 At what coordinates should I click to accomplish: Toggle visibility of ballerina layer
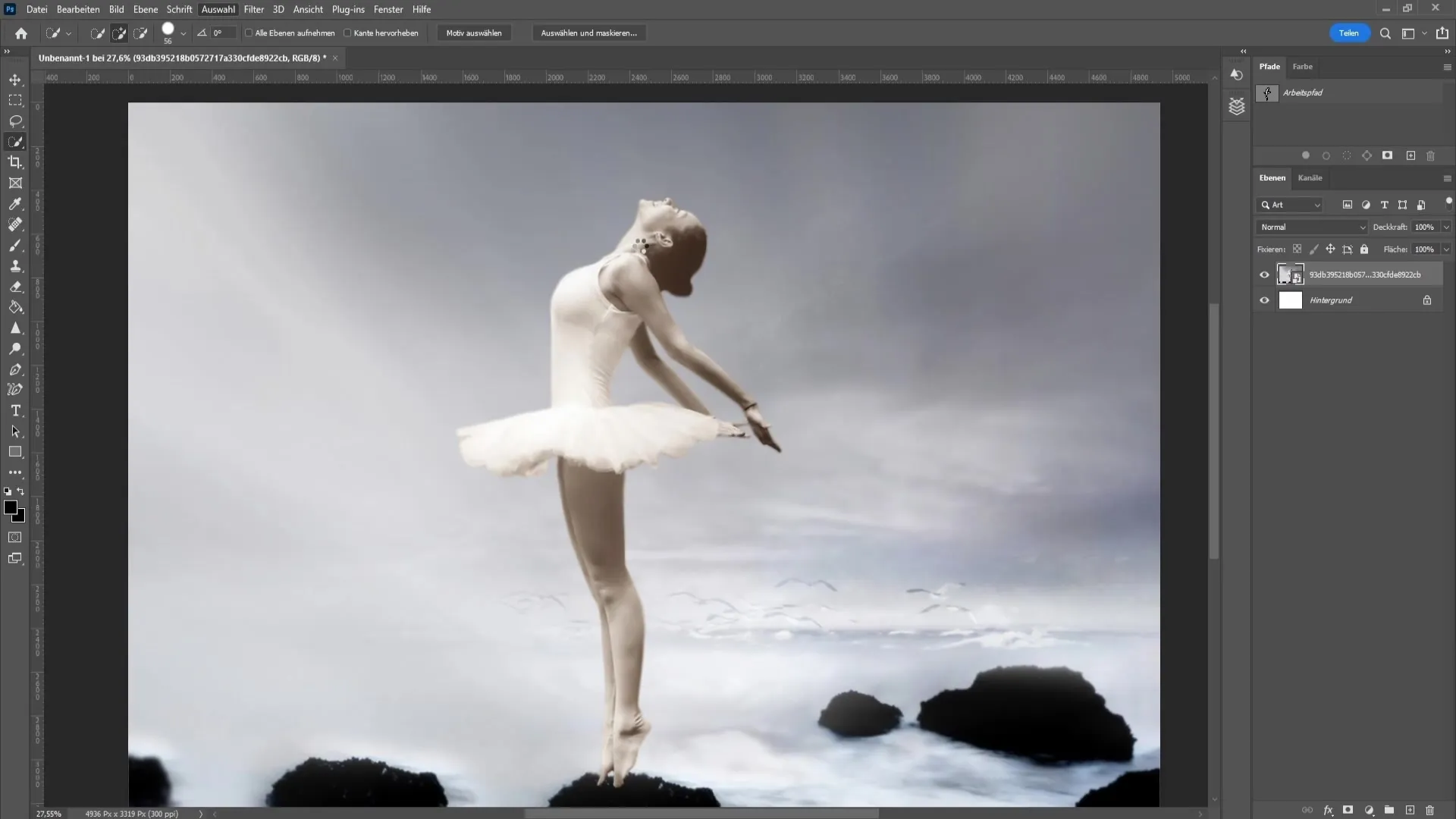point(1264,274)
